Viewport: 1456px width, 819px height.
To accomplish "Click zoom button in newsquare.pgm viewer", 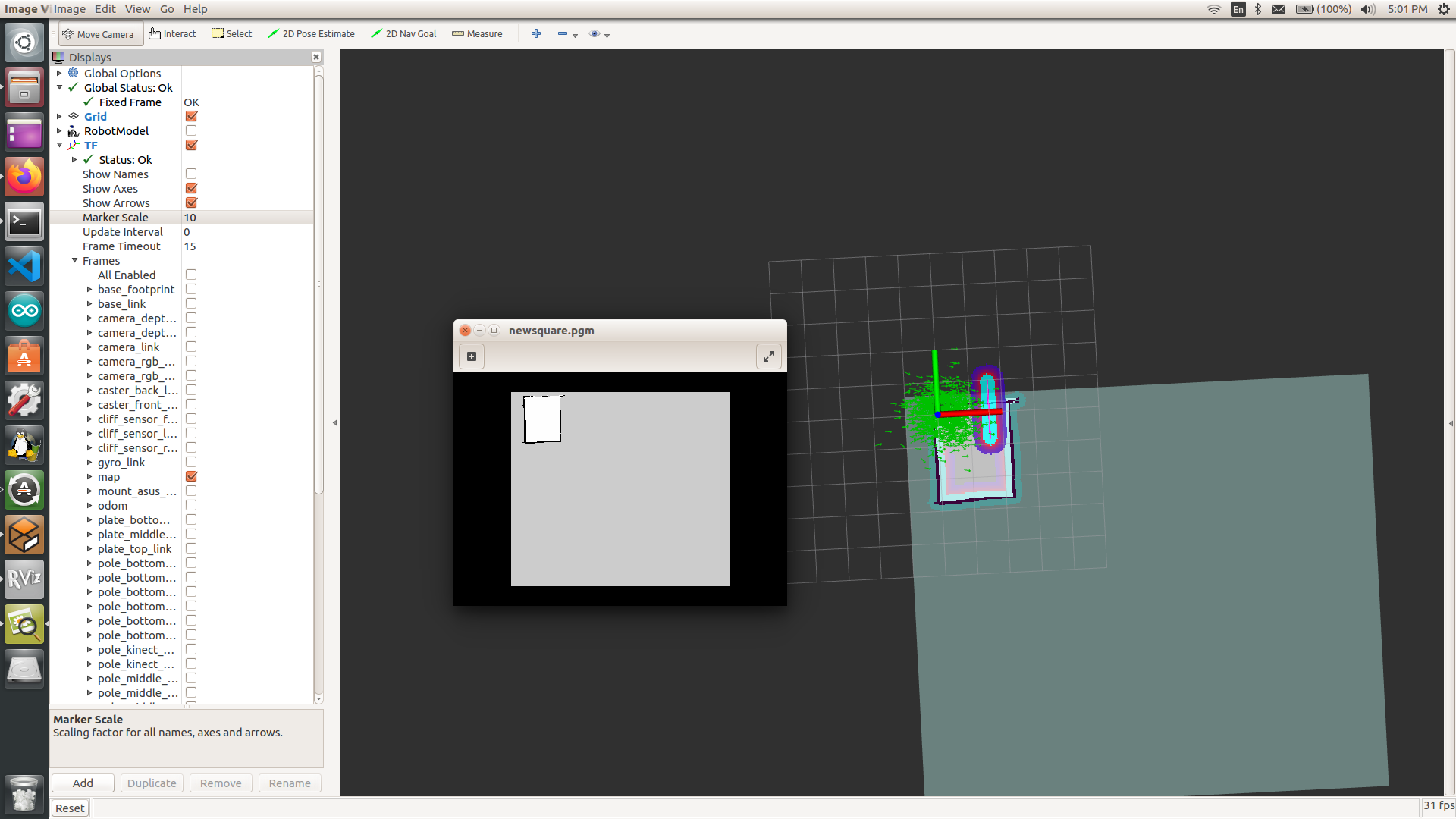I will (472, 356).
